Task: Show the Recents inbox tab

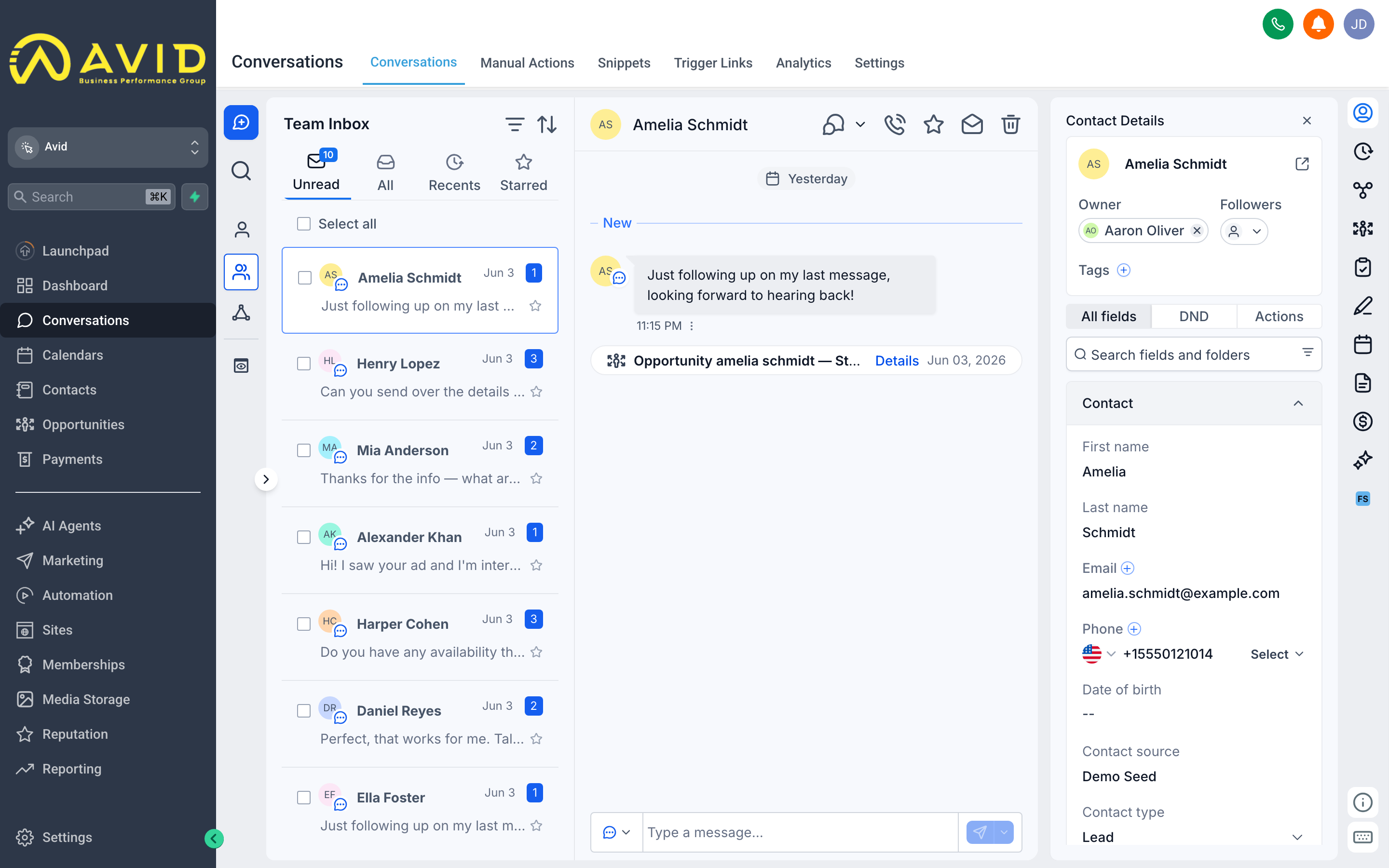Action: [x=454, y=173]
